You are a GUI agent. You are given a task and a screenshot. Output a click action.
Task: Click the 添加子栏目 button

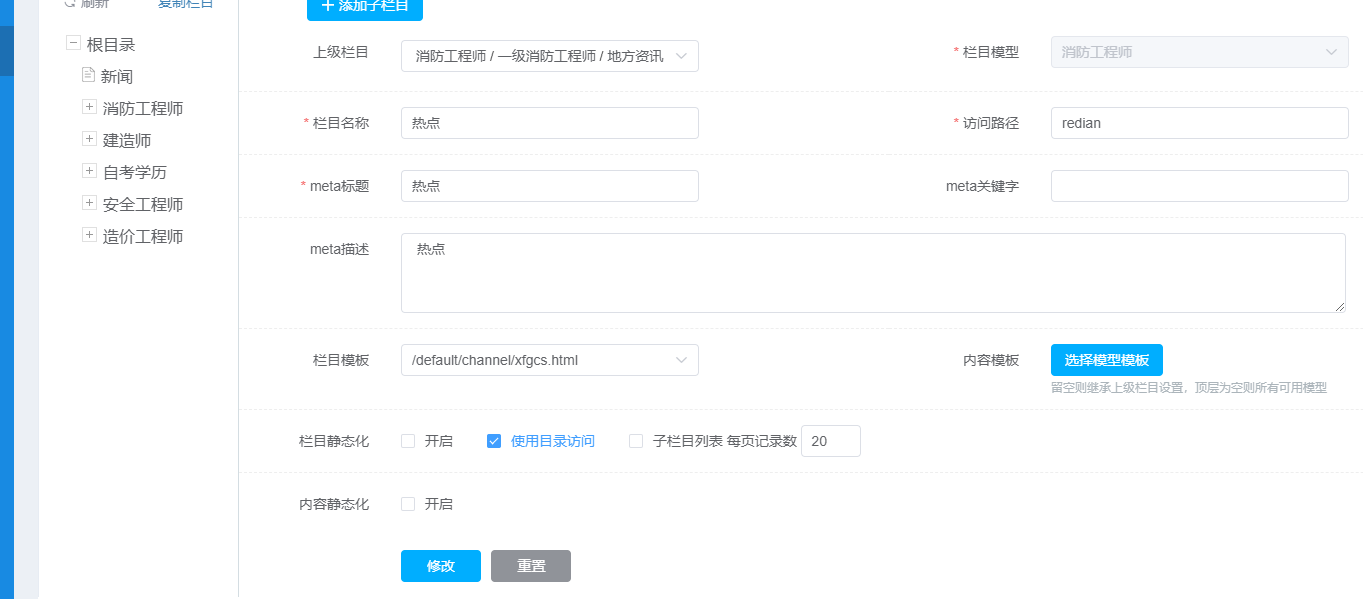click(365, 8)
